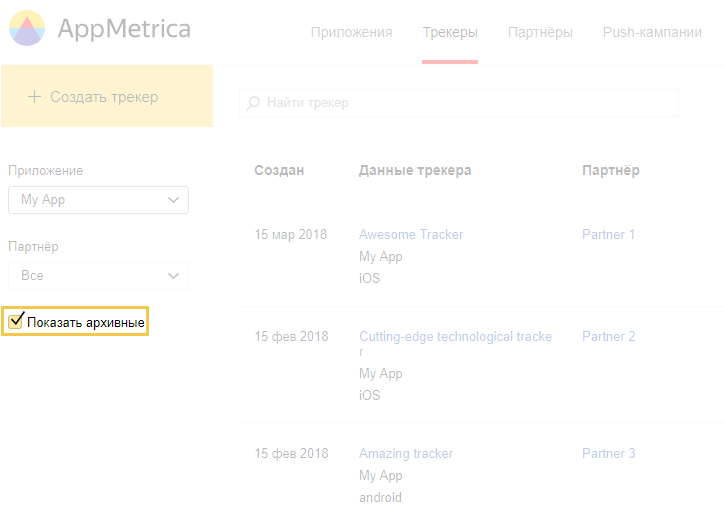Open the Partner 1 link
The height and width of the screenshot is (513, 725).
coord(608,235)
